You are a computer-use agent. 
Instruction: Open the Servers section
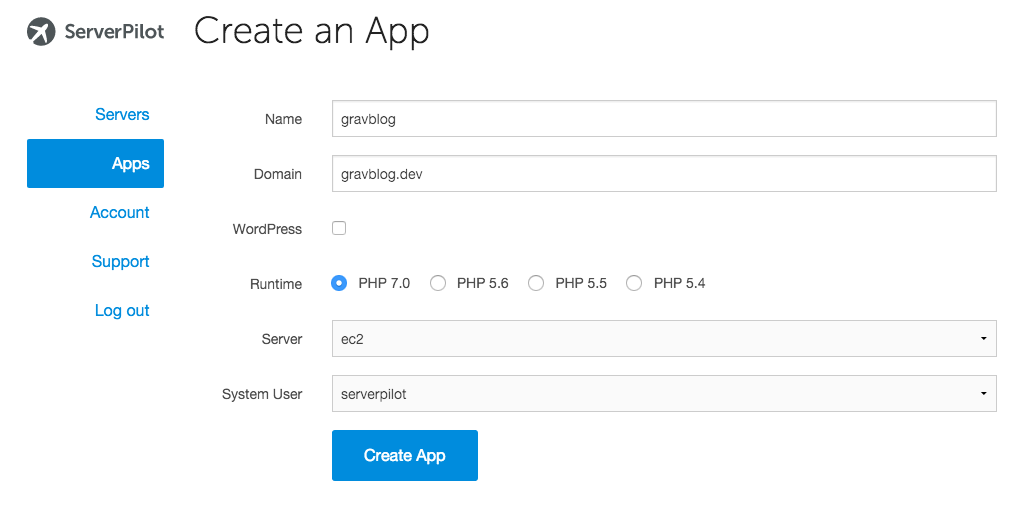coord(122,114)
